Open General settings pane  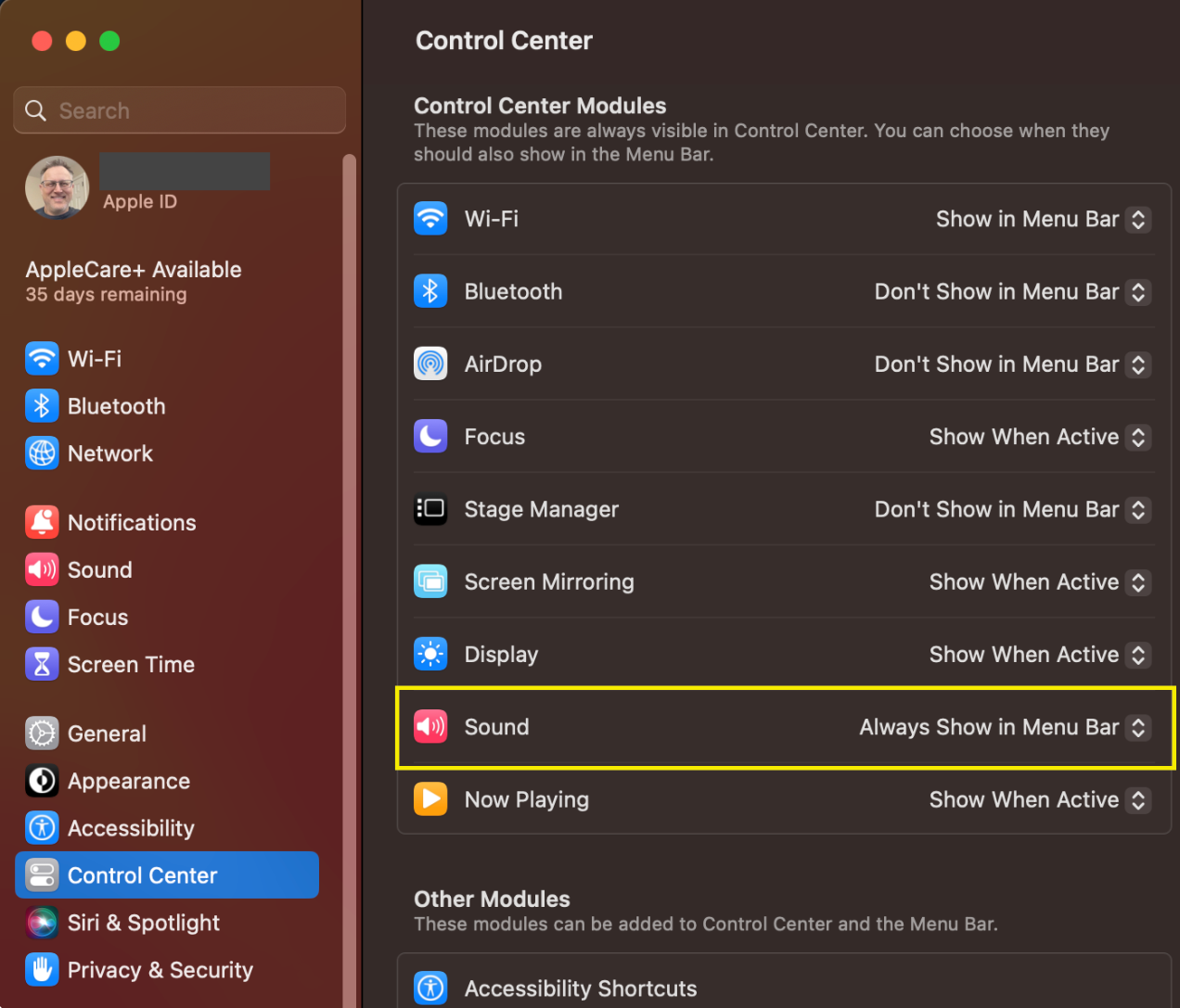click(x=167, y=734)
